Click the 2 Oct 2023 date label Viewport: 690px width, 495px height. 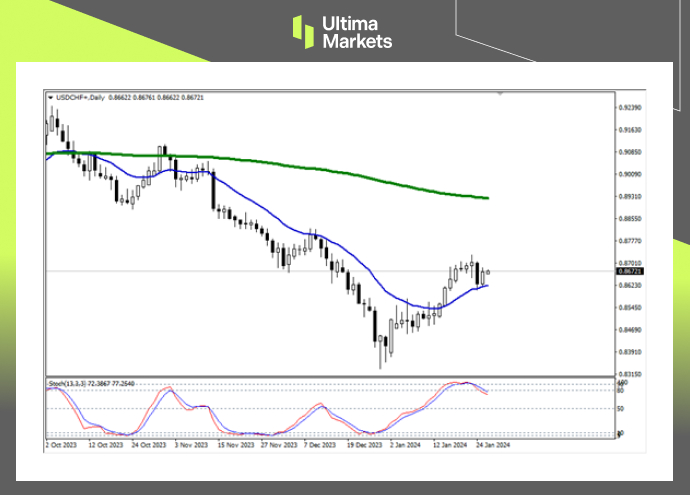coord(62,444)
